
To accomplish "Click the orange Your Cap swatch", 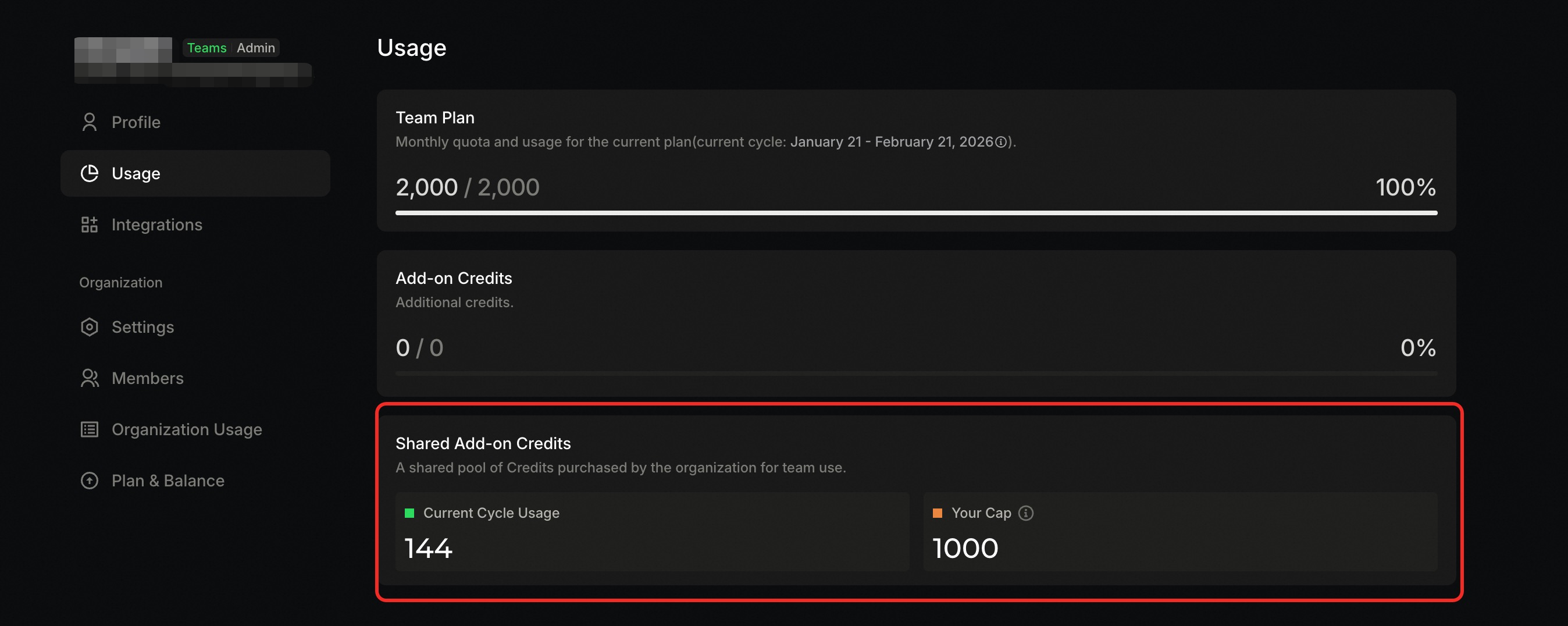I will coord(938,513).
